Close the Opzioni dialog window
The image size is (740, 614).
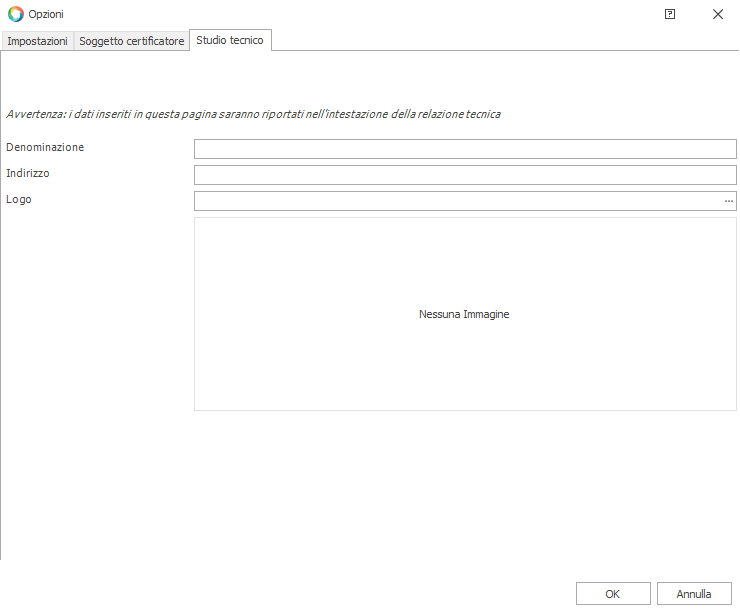[717, 14]
